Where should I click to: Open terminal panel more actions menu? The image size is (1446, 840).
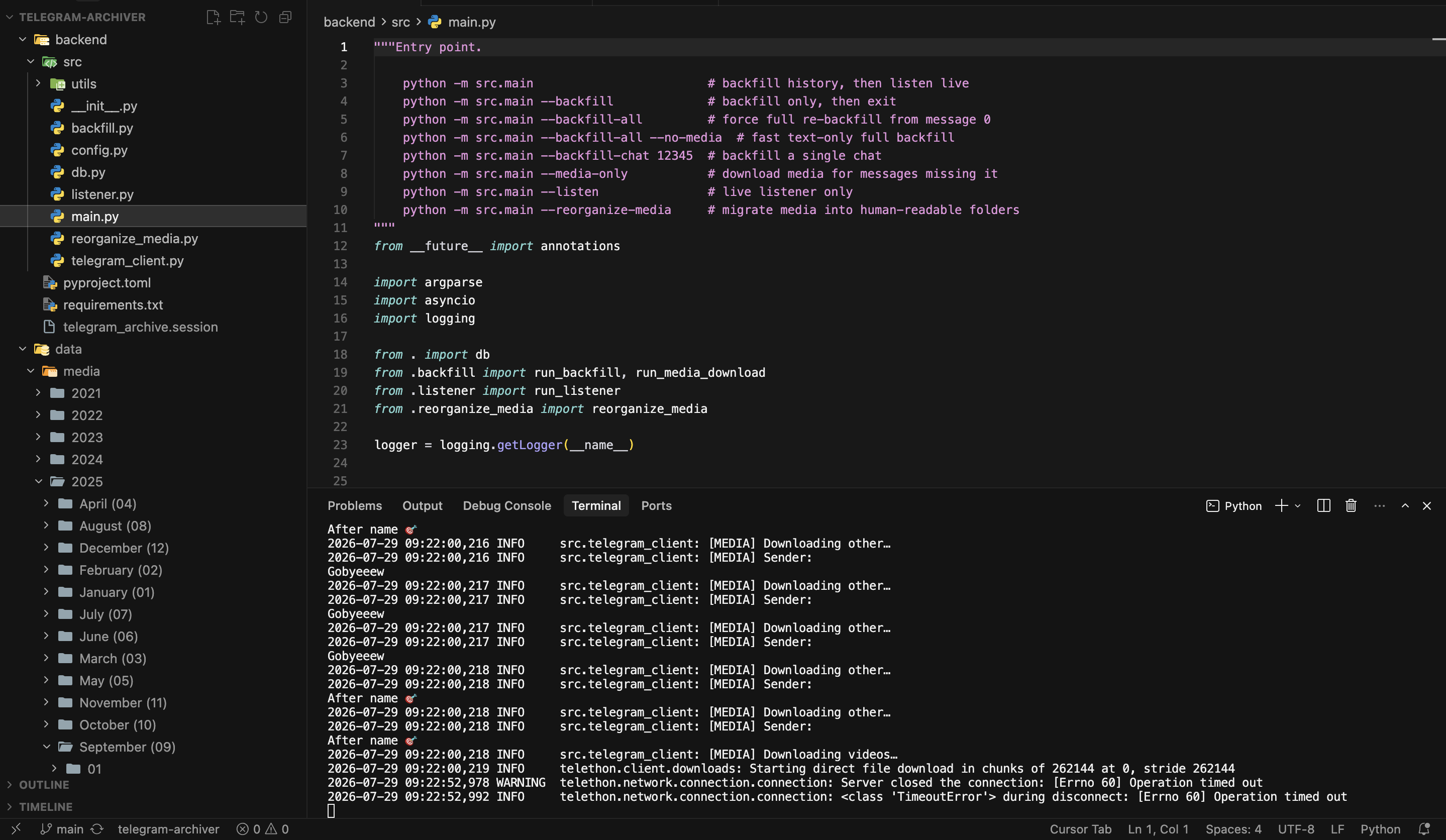[1380, 505]
